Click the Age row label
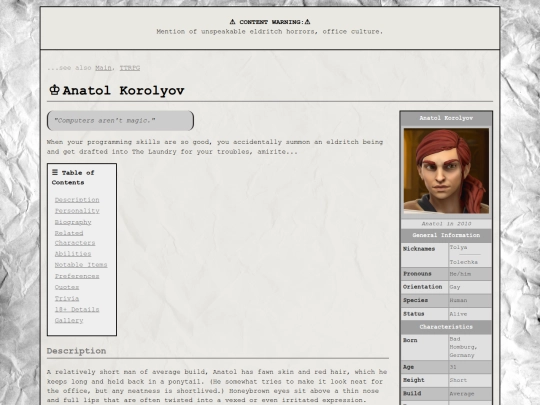Screen dimensions: 540x405 [408, 367]
